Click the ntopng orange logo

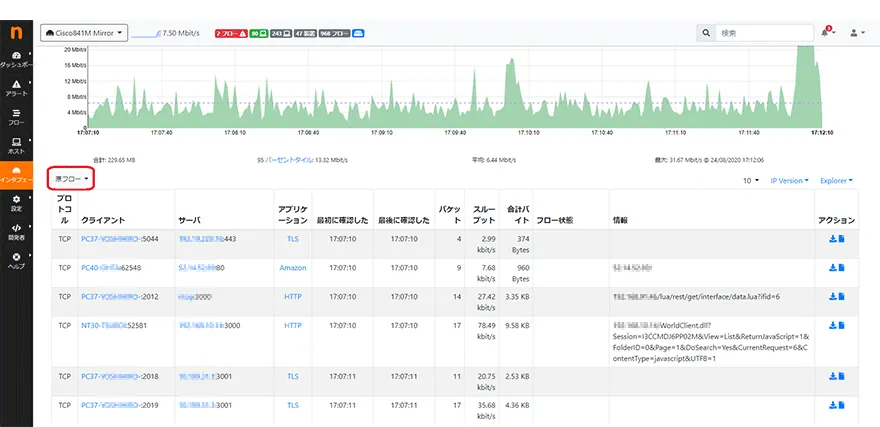[x=16, y=33]
